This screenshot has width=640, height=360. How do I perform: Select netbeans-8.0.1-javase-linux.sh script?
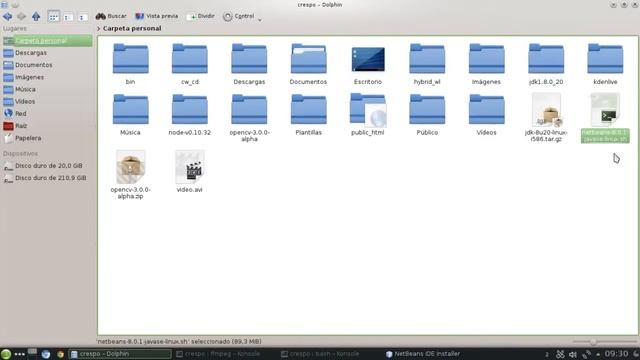click(x=605, y=110)
